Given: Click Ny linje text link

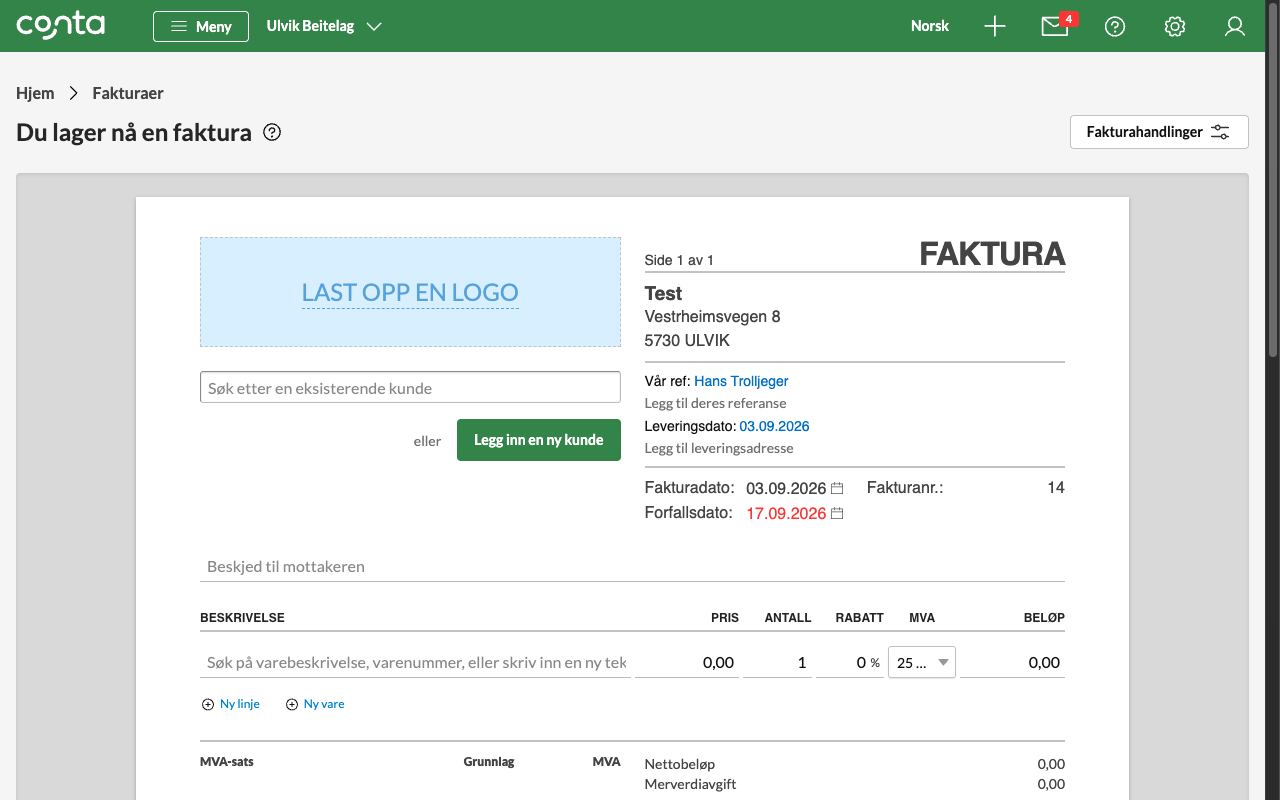Looking at the screenshot, I should point(240,704).
